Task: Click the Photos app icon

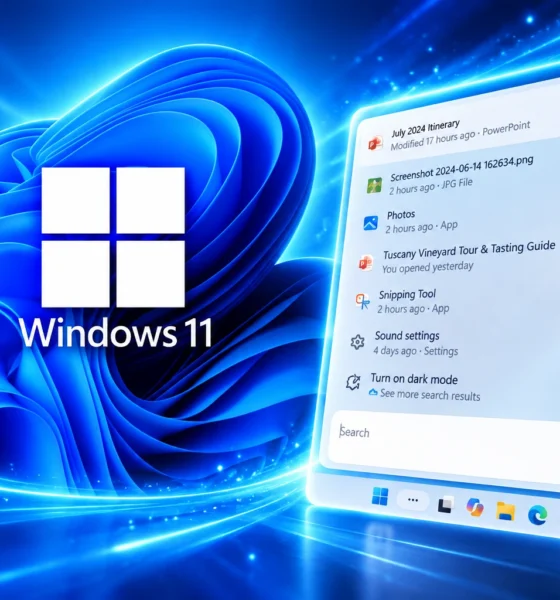Action: (371, 223)
